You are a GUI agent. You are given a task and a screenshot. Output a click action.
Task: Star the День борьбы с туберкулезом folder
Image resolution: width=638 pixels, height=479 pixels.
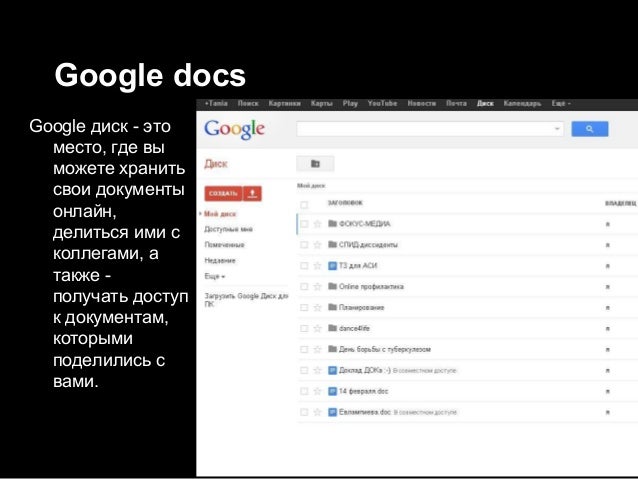[317, 350]
